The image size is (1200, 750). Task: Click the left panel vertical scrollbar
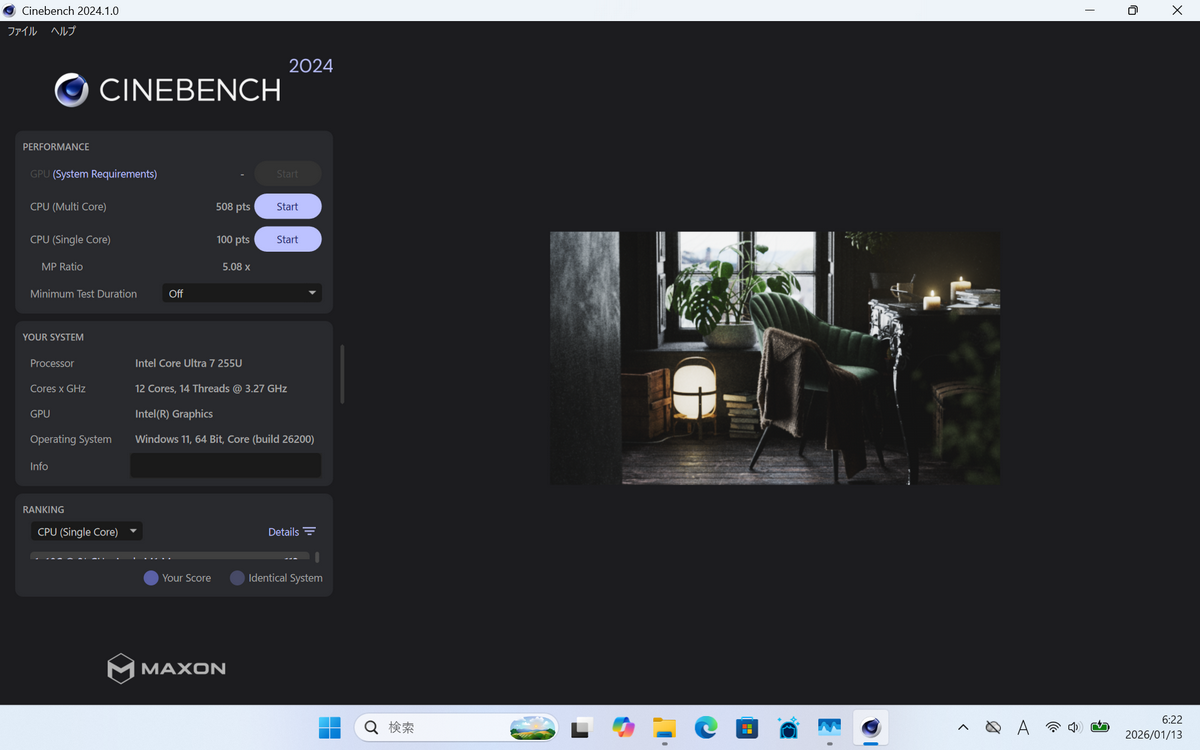[x=341, y=374]
